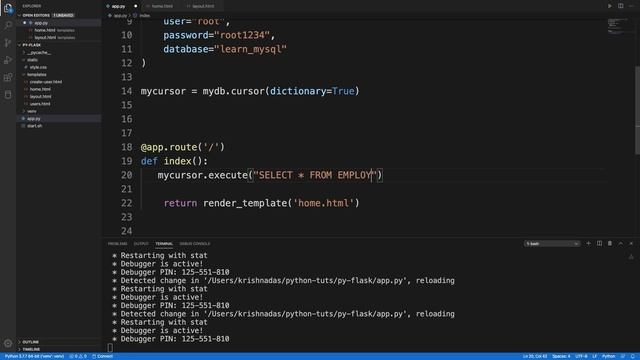Open the Output panel tab
Viewport: 640px width, 360px height.
(x=141, y=244)
